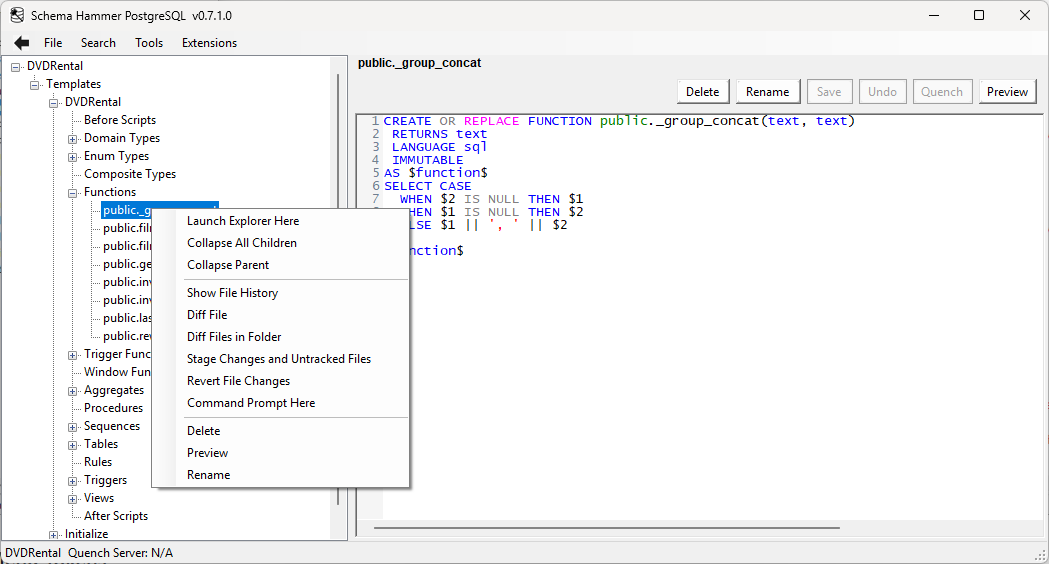This screenshot has width=1049, height=564.
Task: Click the public._group_concat heading
Action: coord(419,63)
